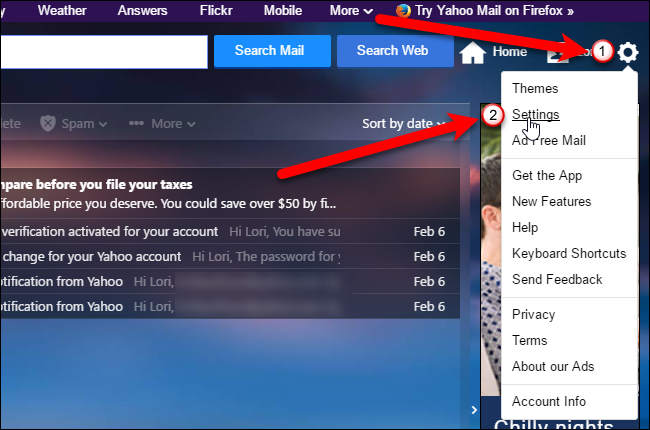Open Flickr in top navigation
The image size is (650, 430).
(216, 10)
